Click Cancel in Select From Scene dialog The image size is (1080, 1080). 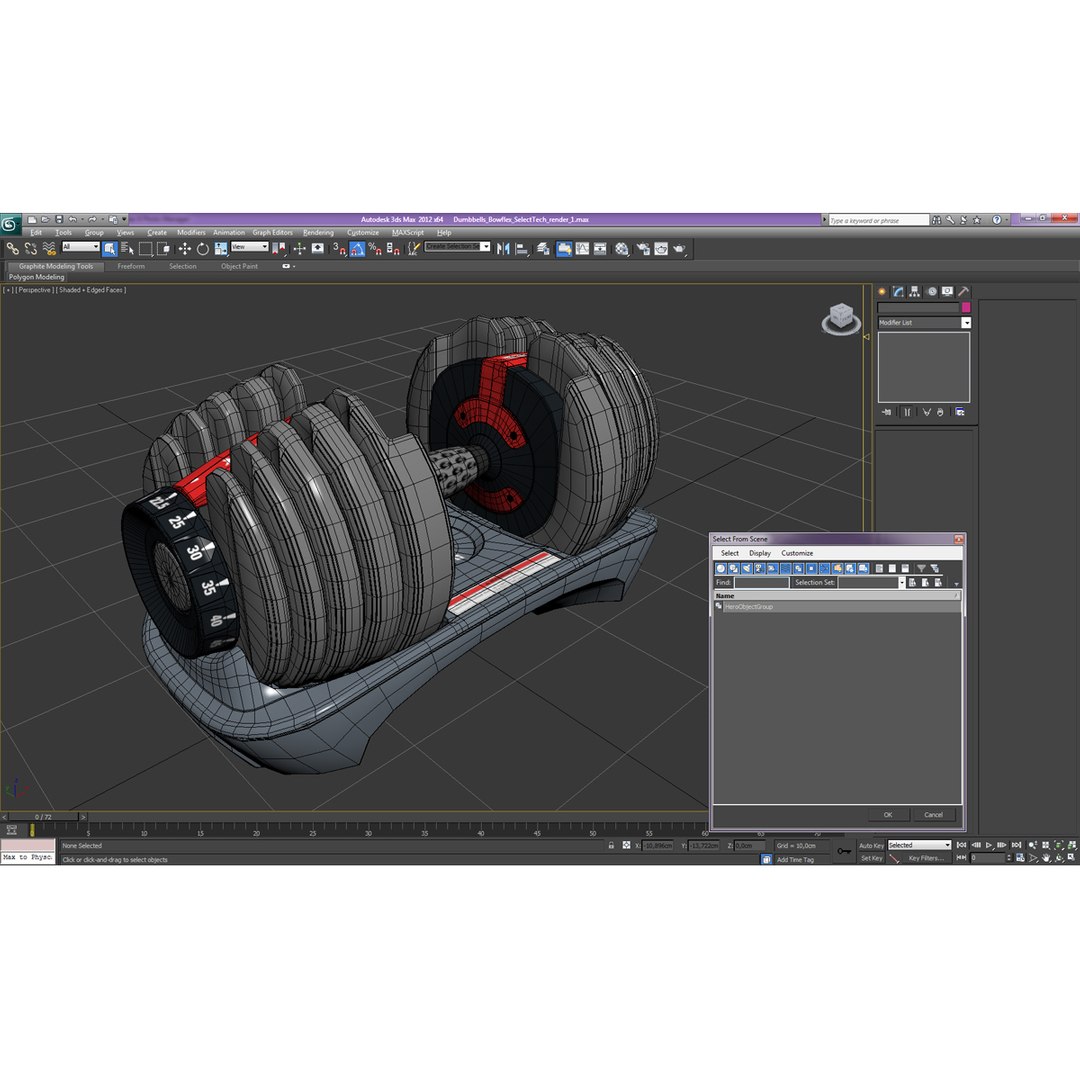(x=933, y=815)
